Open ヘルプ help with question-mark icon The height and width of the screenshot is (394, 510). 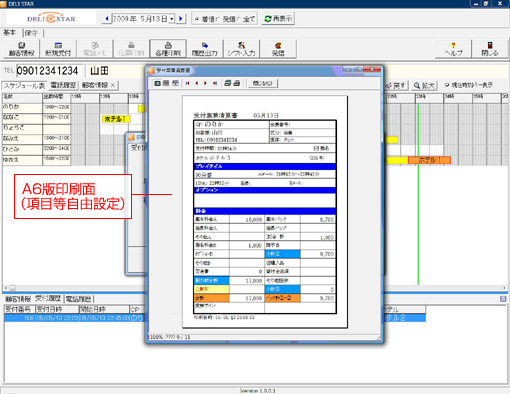tap(453, 49)
